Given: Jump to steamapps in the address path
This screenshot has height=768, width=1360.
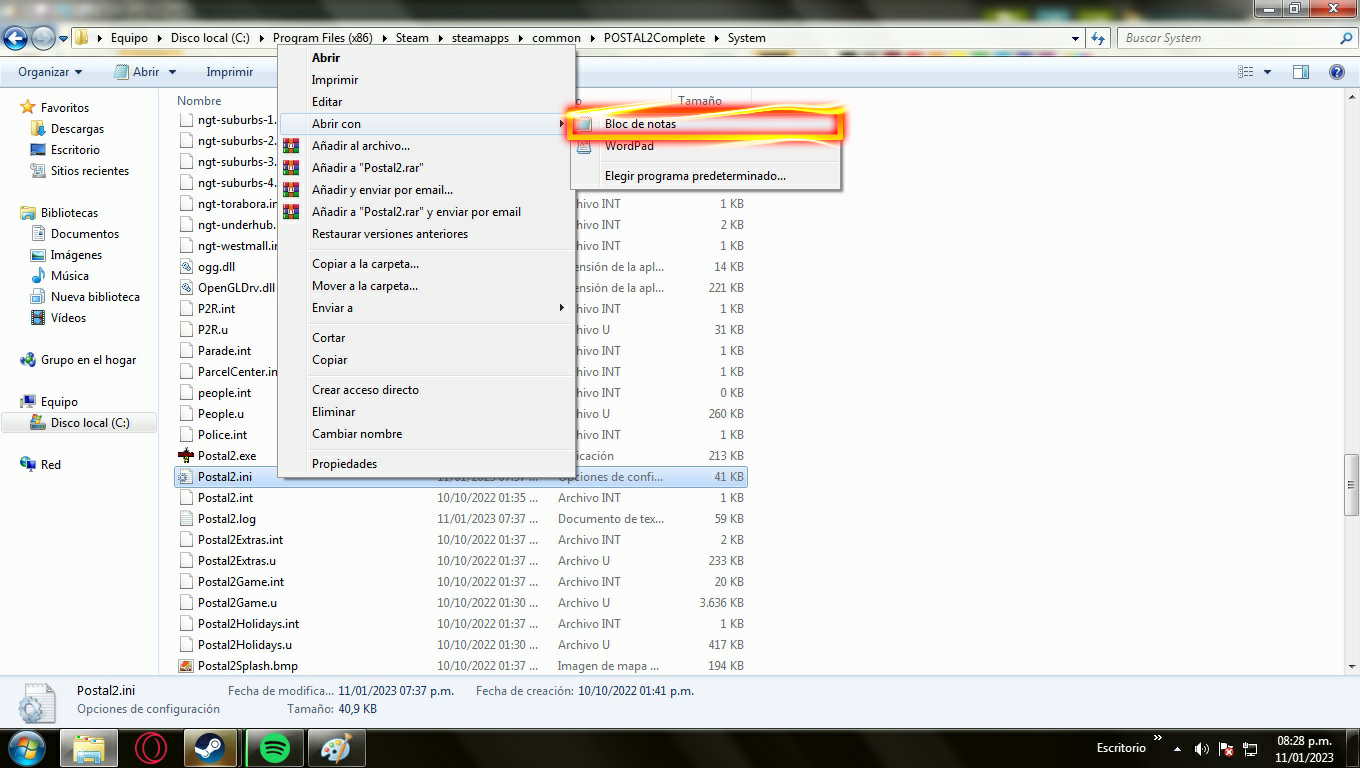Looking at the screenshot, I should tap(480, 38).
